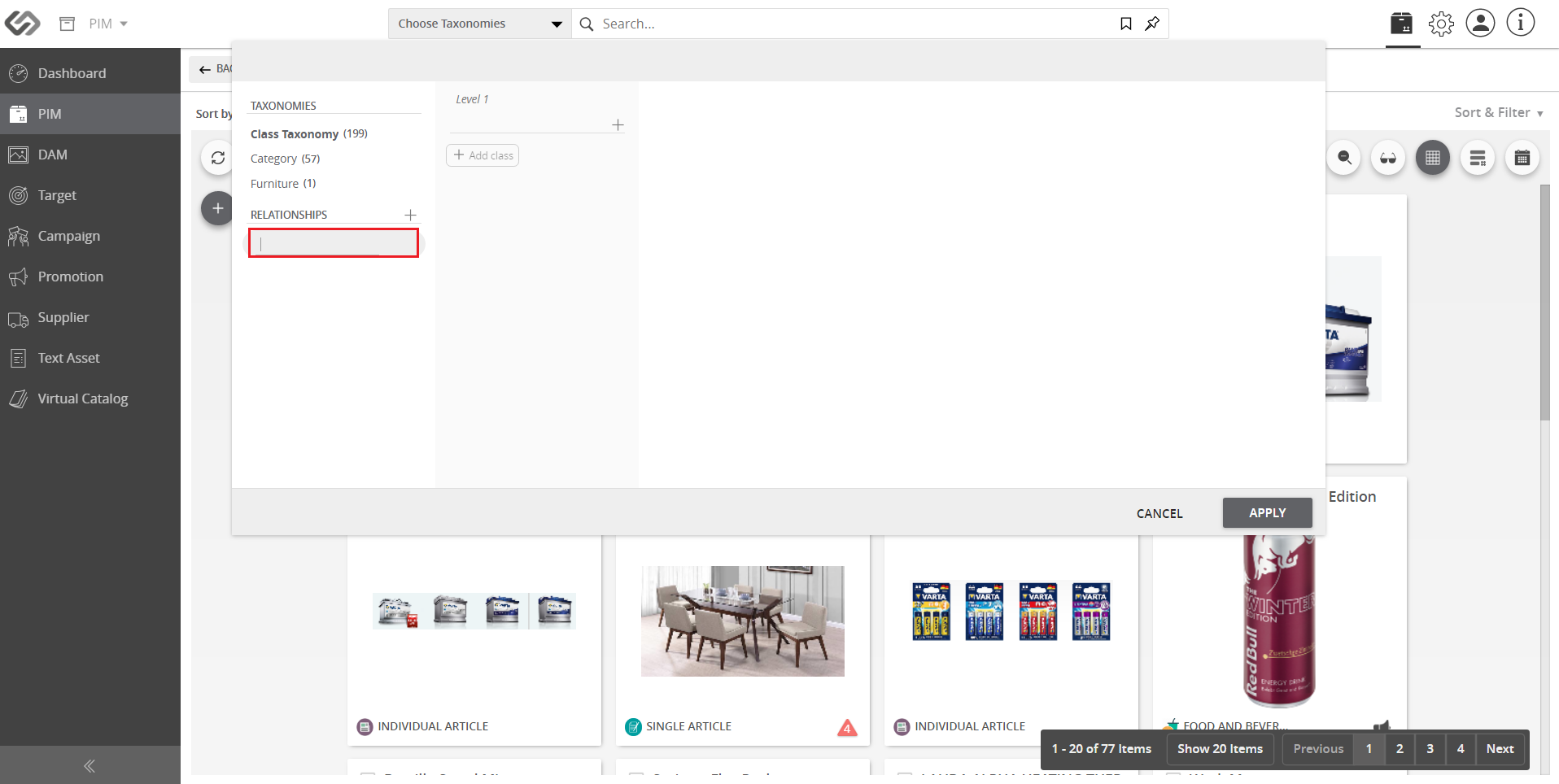Open the PIM calendar icon in the top bar
This screenshot has height=784, width=1559.
[x=1402, y=24]
